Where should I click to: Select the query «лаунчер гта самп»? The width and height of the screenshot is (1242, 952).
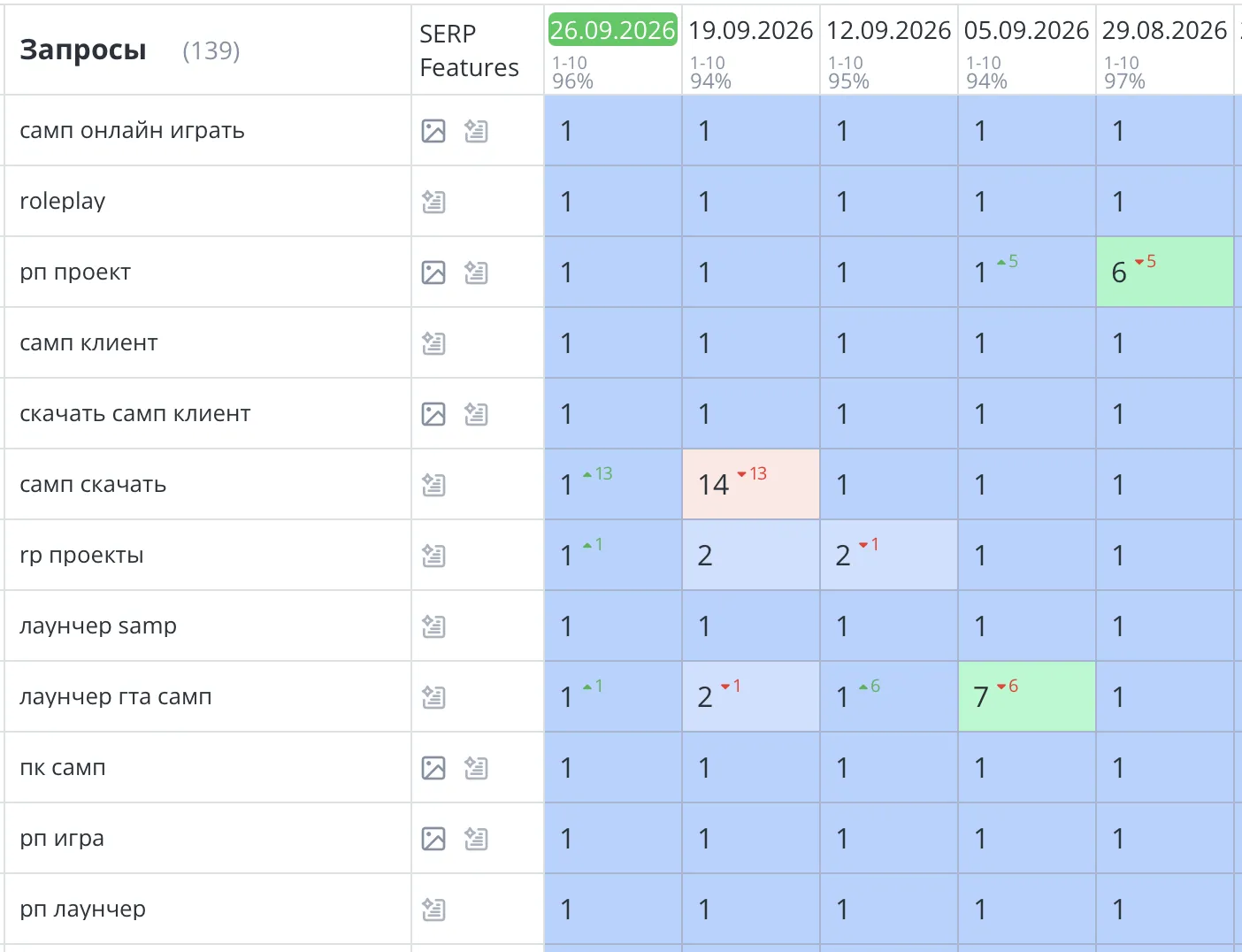pyautogui.click(x=116, y=697)
